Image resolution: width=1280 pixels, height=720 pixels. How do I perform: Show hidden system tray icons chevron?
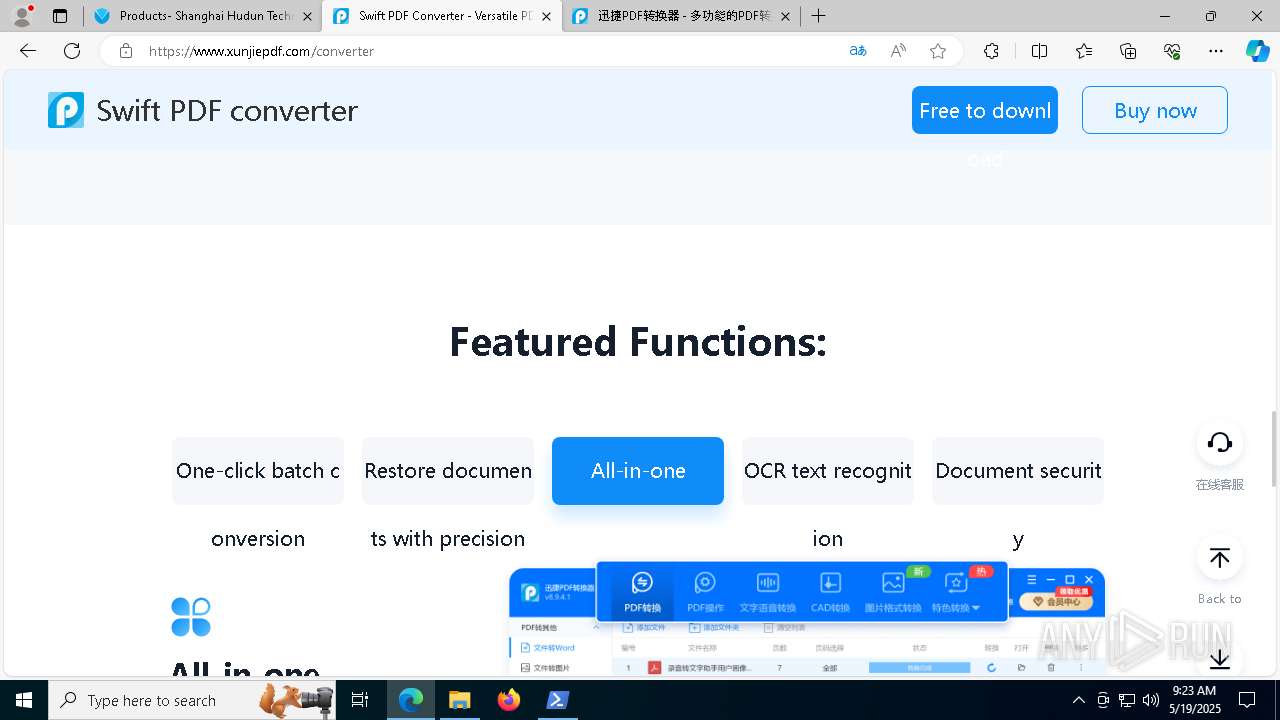point(1078,700)
